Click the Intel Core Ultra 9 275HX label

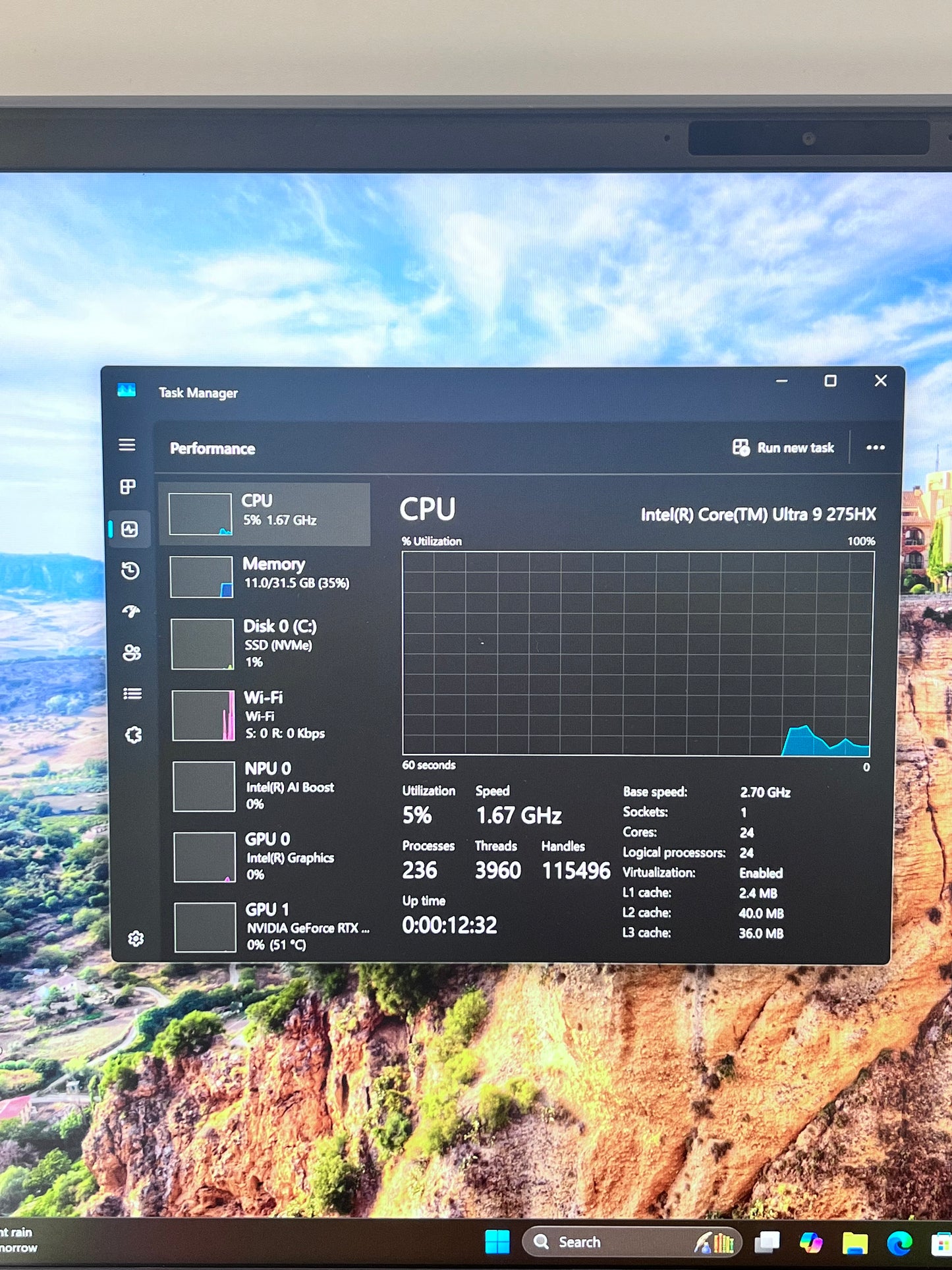coord(758,515)
